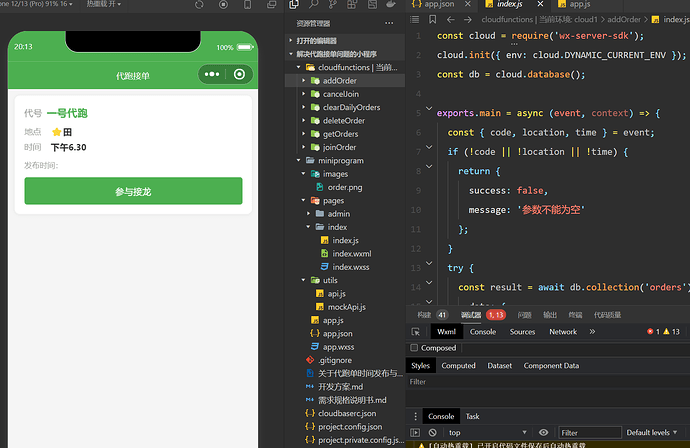Close the first app.json editor tab

(468, 4)
